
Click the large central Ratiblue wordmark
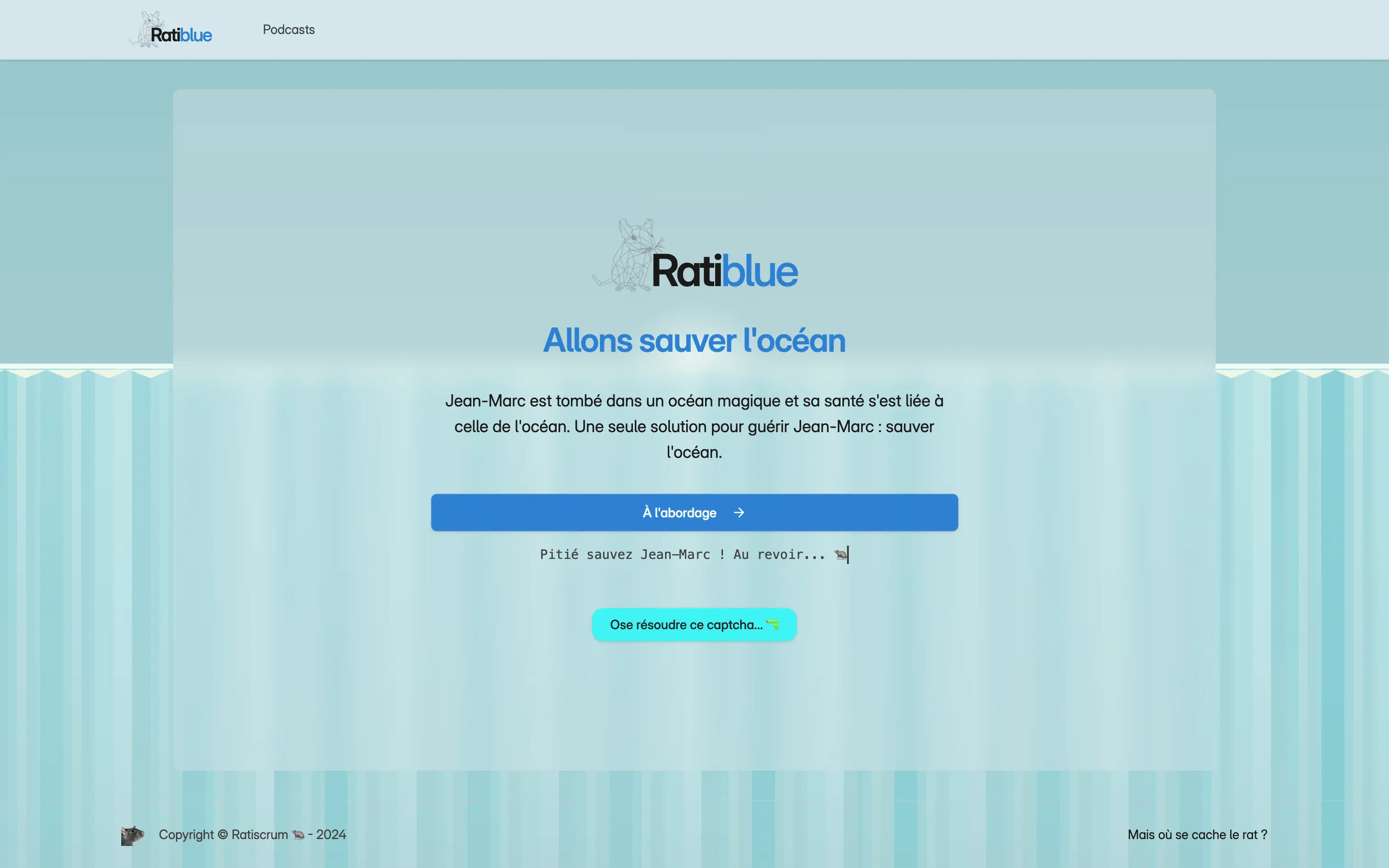(724, 271)
